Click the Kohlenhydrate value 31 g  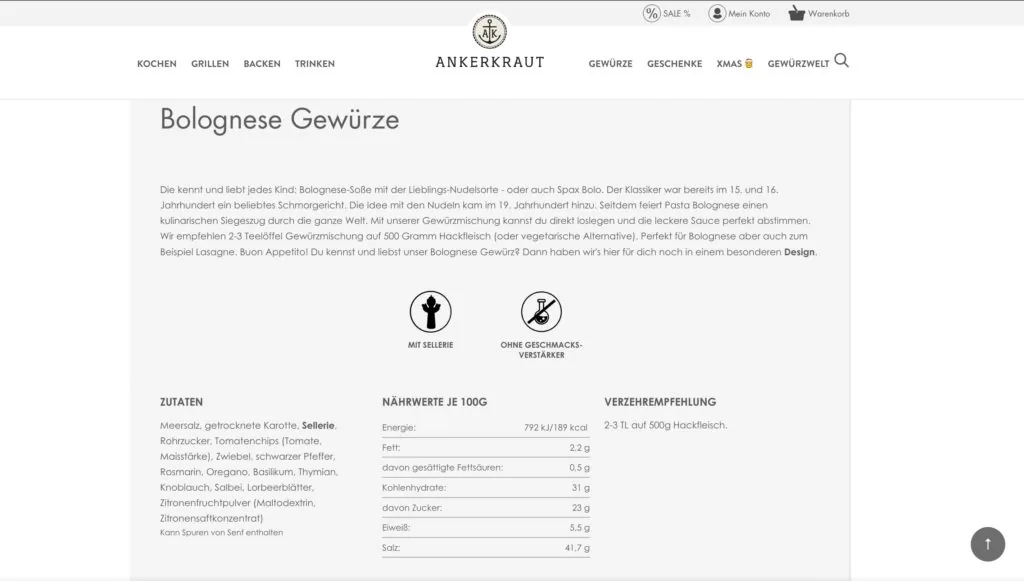click(x=581, y=488)
